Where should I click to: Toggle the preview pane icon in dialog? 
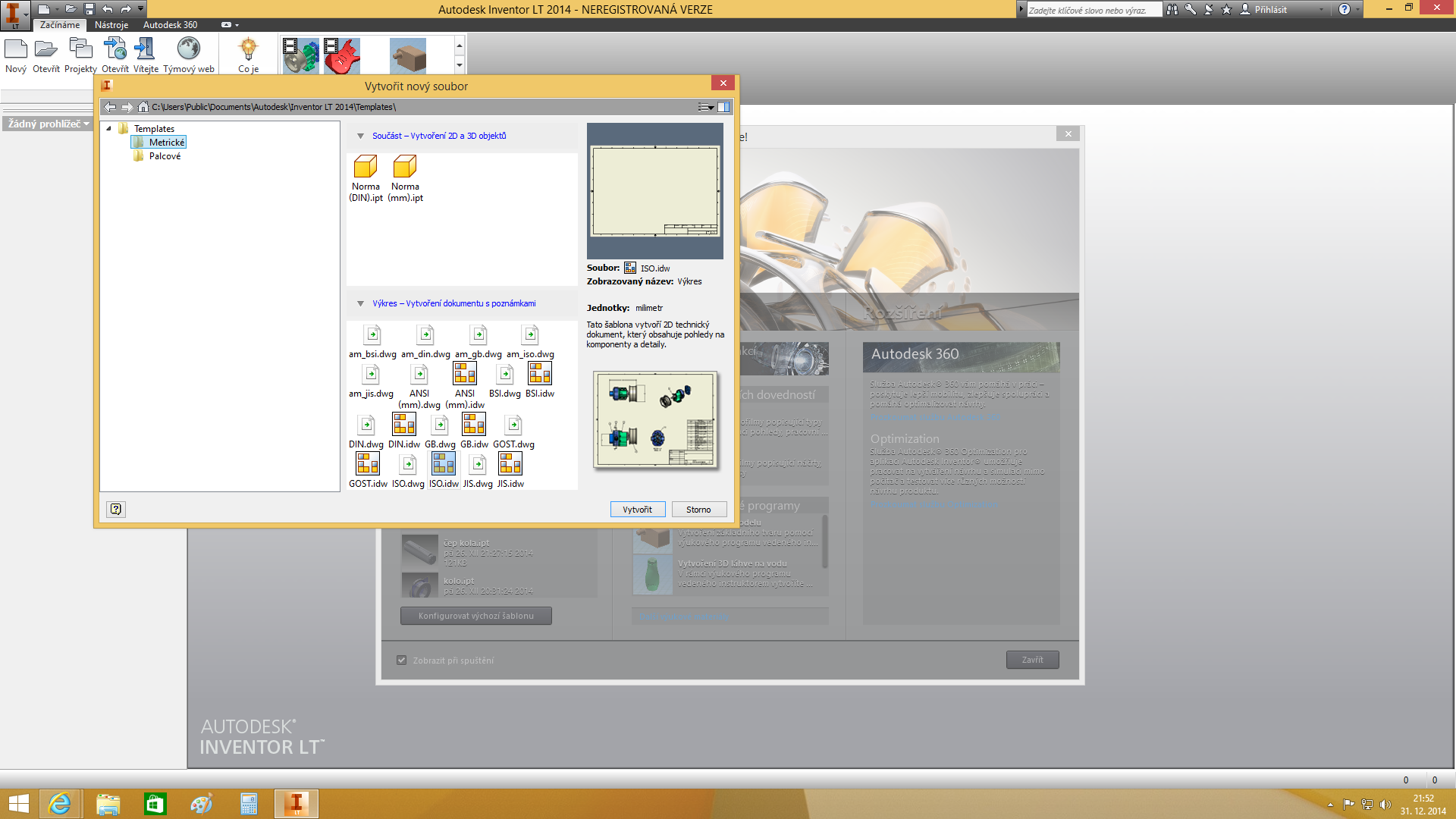tap(723, 107)
